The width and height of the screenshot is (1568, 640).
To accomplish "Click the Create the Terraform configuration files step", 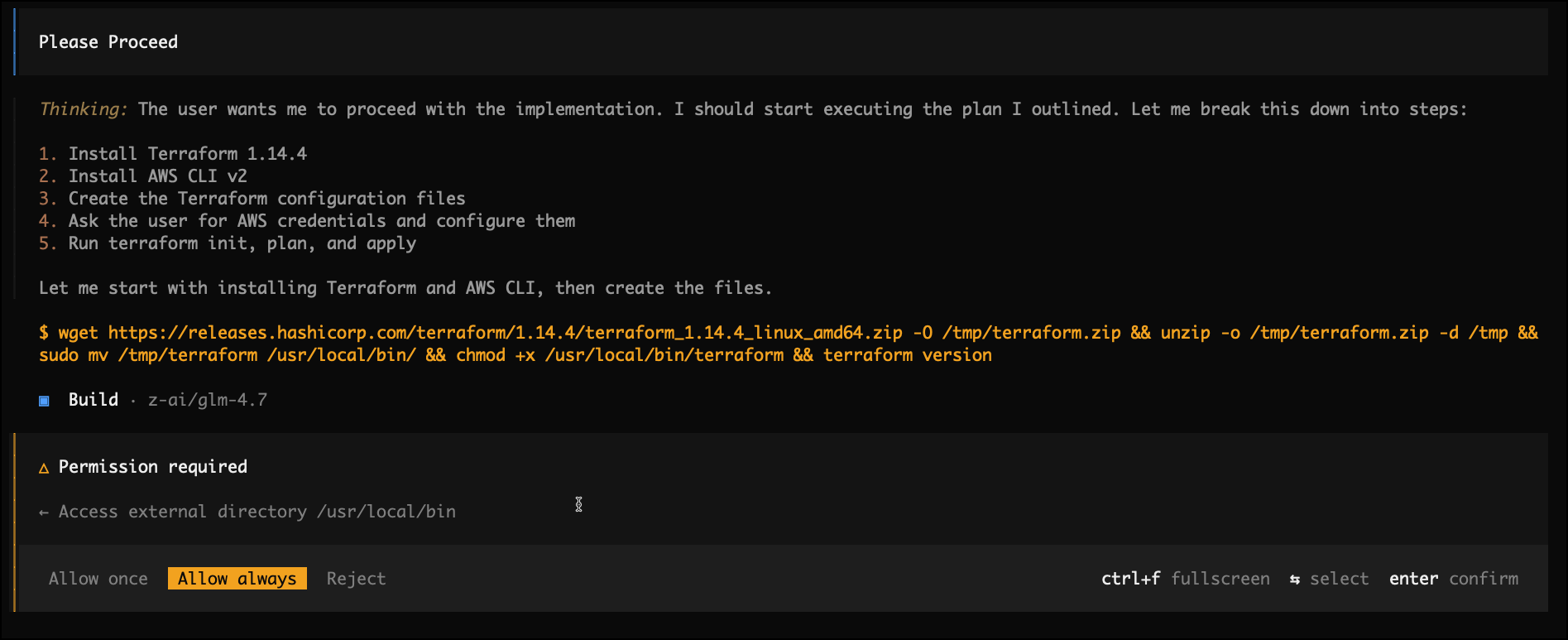I will [x=266, y=199].
